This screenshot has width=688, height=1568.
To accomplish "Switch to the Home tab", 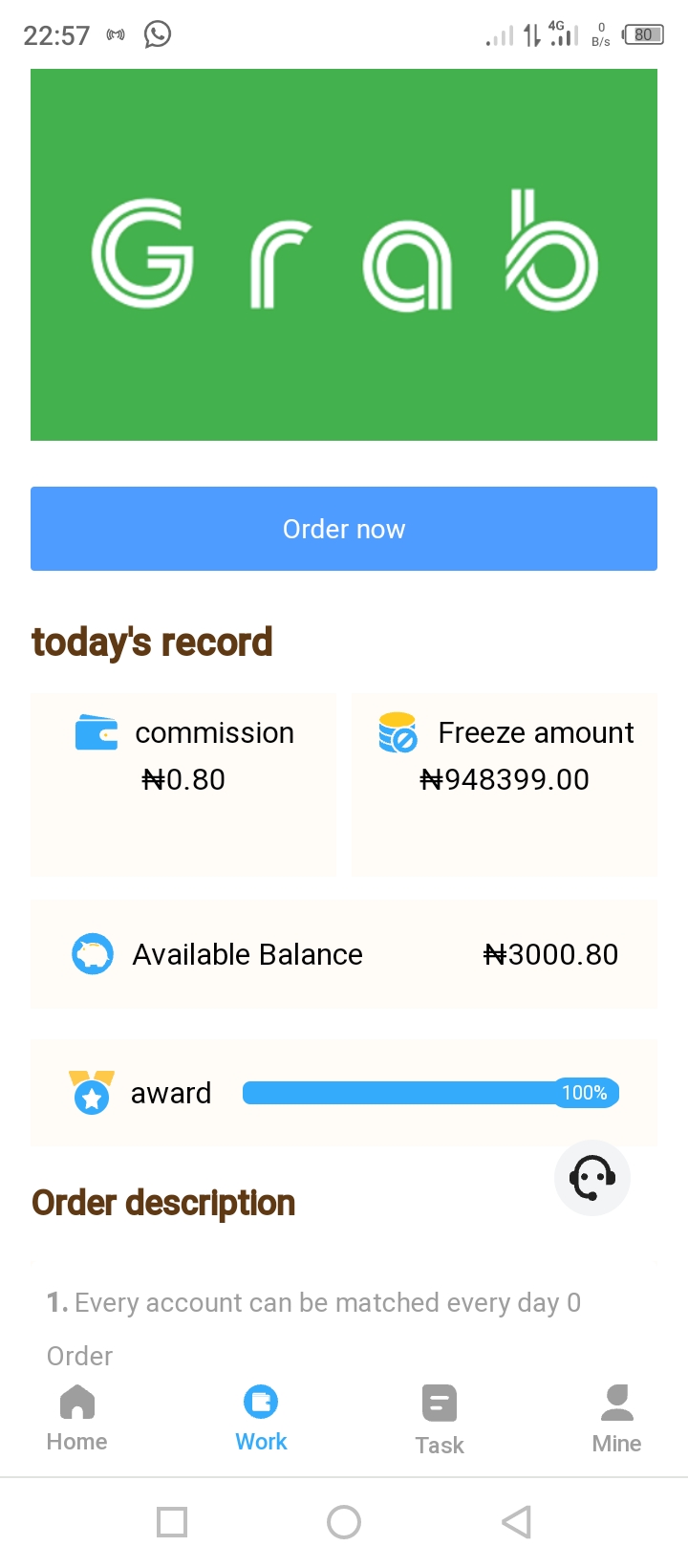I will click(76, 1419).
